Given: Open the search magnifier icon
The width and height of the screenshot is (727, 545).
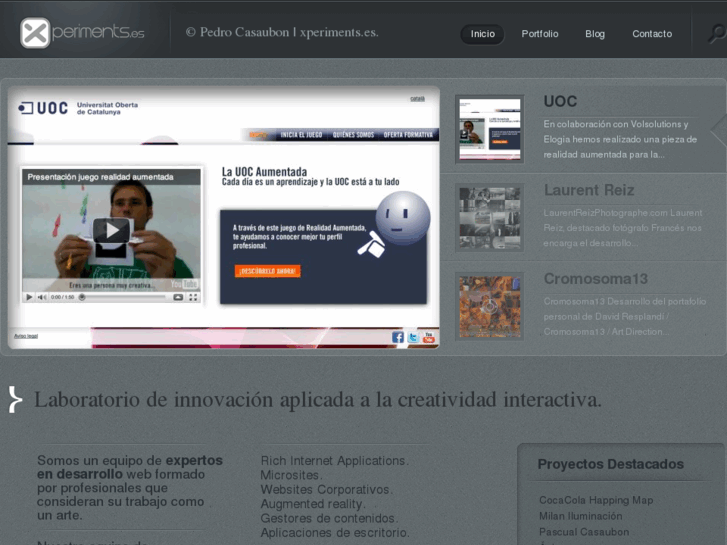Looking at the screenshot, I should [717, 33].
